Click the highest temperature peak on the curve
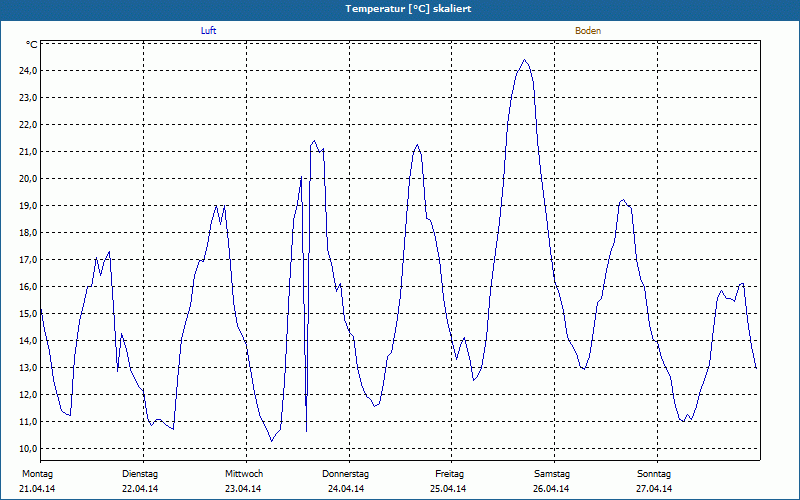800x500 pixels. pyautogui.click(x=524, y=60)
